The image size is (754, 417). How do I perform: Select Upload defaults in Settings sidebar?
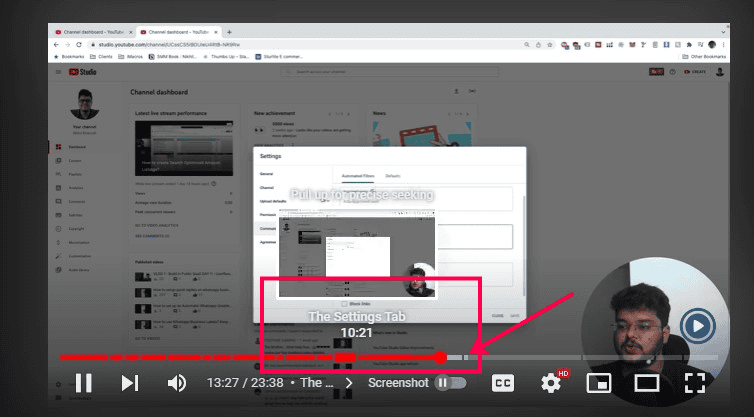(273, 201)
